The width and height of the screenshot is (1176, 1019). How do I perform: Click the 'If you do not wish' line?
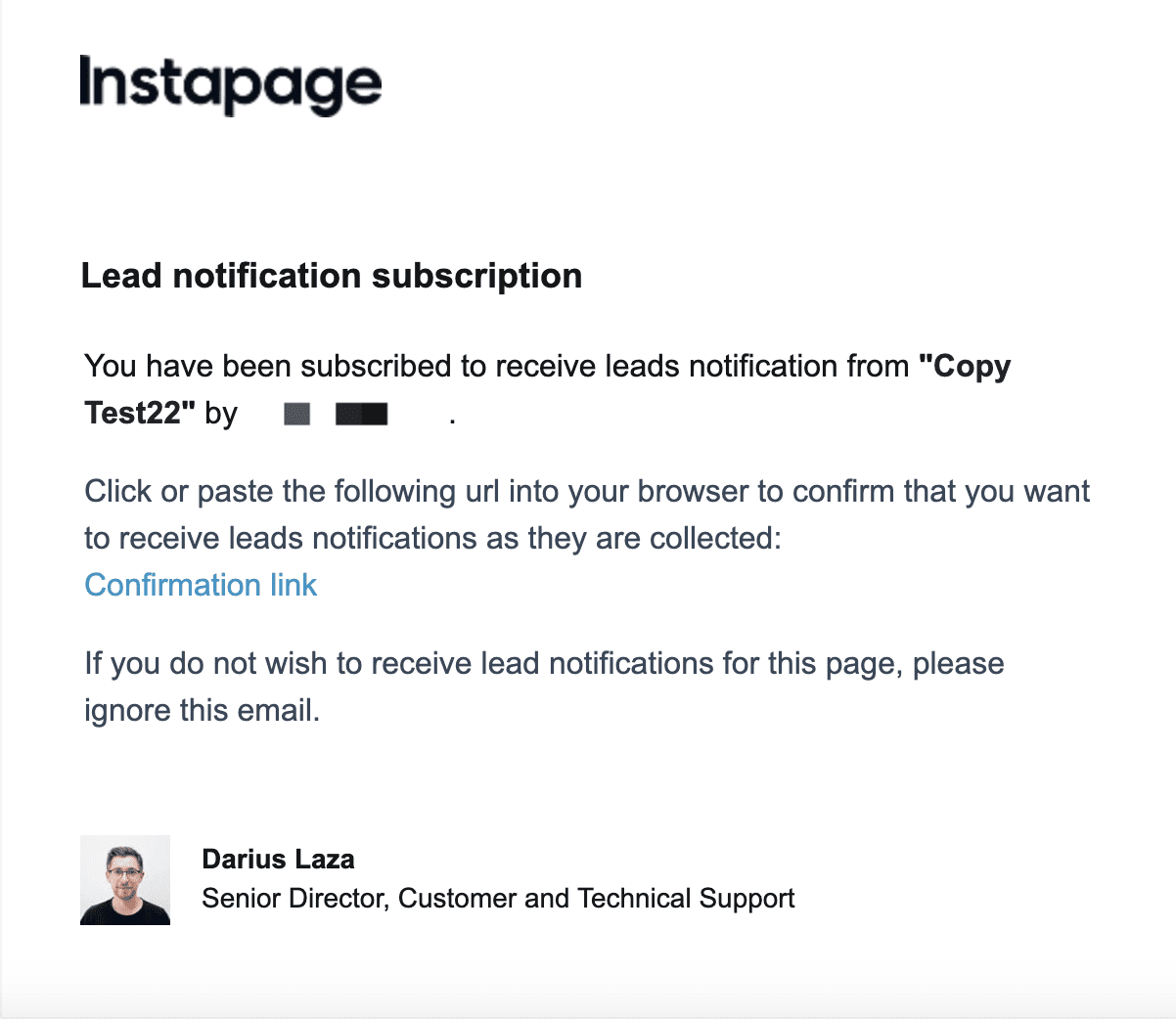coord(544,663)
